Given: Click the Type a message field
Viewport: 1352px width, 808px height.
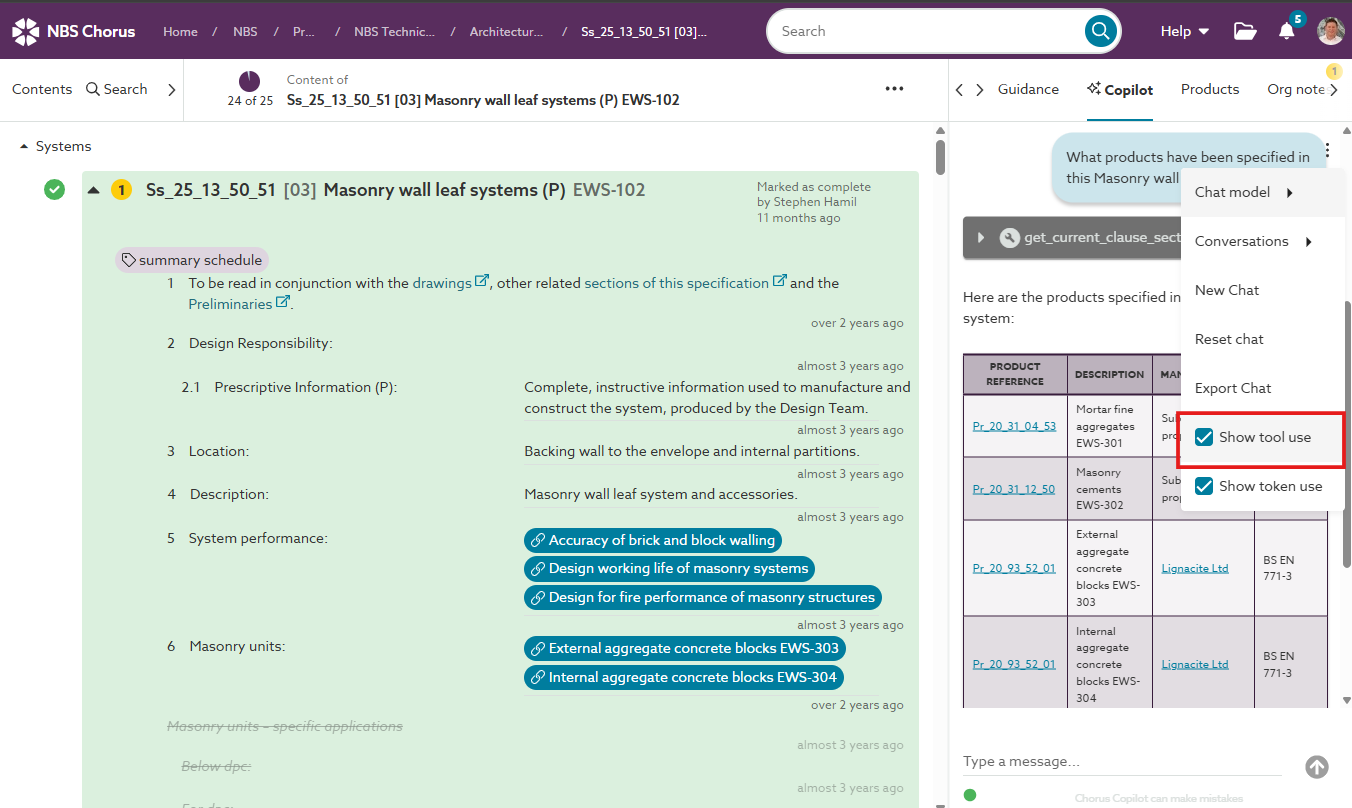Looking at the screenshot, I should [1122, 761].
